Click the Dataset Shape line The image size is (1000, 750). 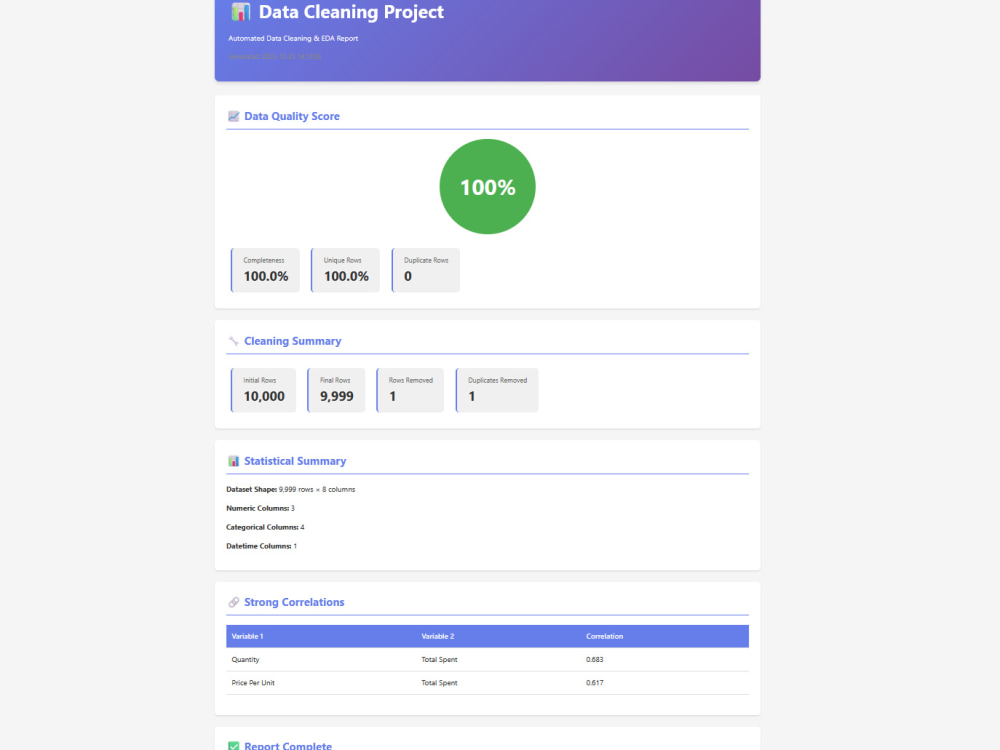[291, 489]
